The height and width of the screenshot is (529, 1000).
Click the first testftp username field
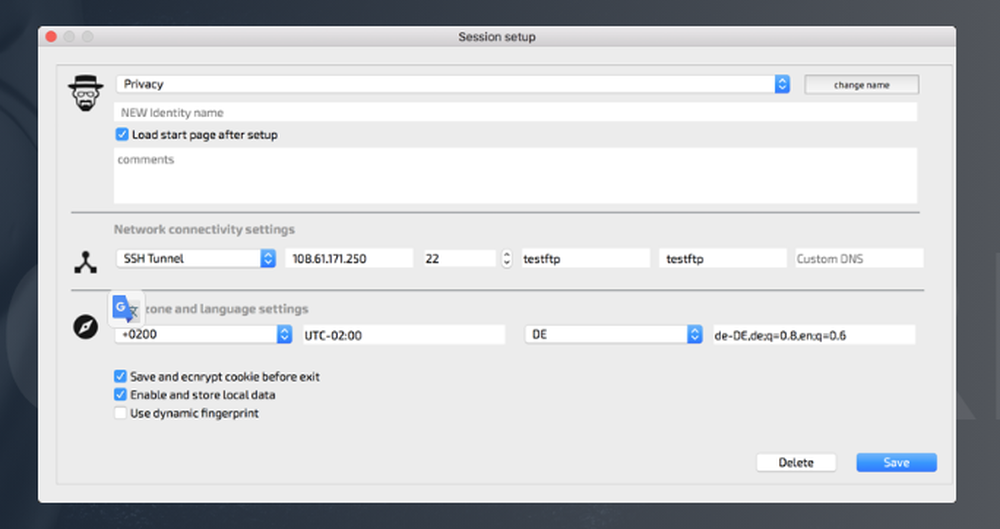585,258
